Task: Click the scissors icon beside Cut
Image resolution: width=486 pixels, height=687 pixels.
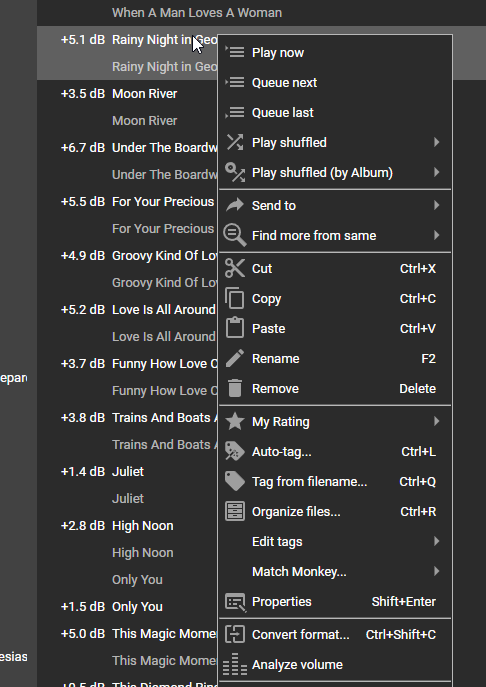Action: coord(235,268)
